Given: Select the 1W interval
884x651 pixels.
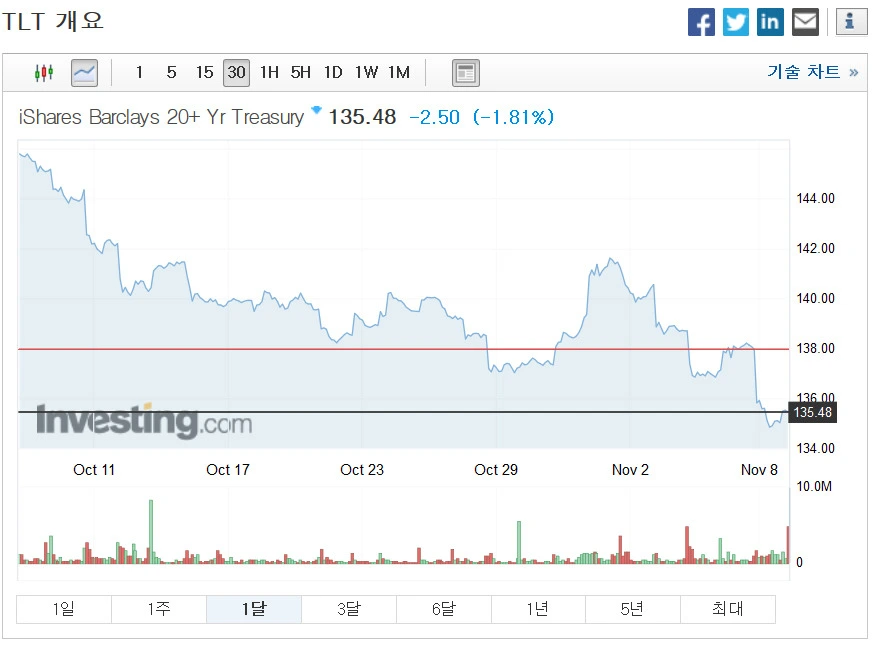Looking at the screenshot, I should [x=366, y=73].
